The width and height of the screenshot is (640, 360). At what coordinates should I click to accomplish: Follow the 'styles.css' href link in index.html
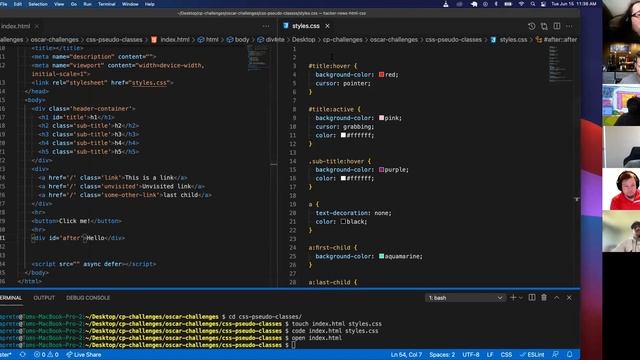pos(149,83)
